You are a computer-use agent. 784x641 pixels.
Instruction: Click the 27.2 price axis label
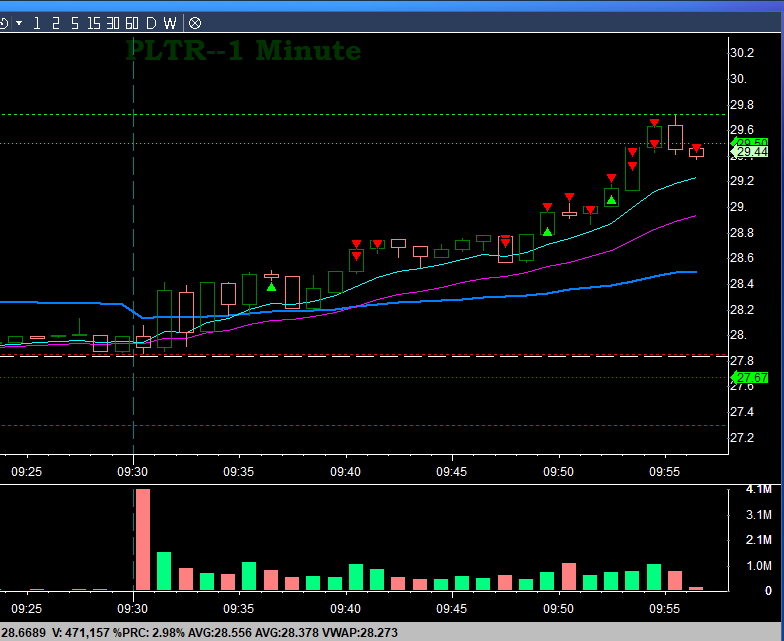[742, 438]
